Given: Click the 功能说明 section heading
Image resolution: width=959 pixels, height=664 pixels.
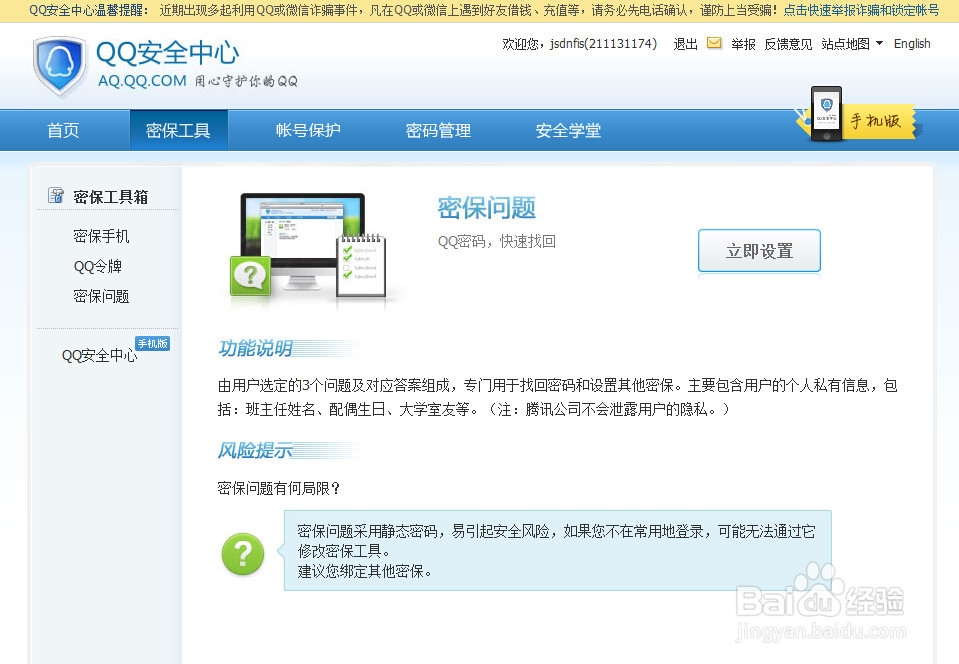Looking at the screenshot, I should [x=255, y=348].
